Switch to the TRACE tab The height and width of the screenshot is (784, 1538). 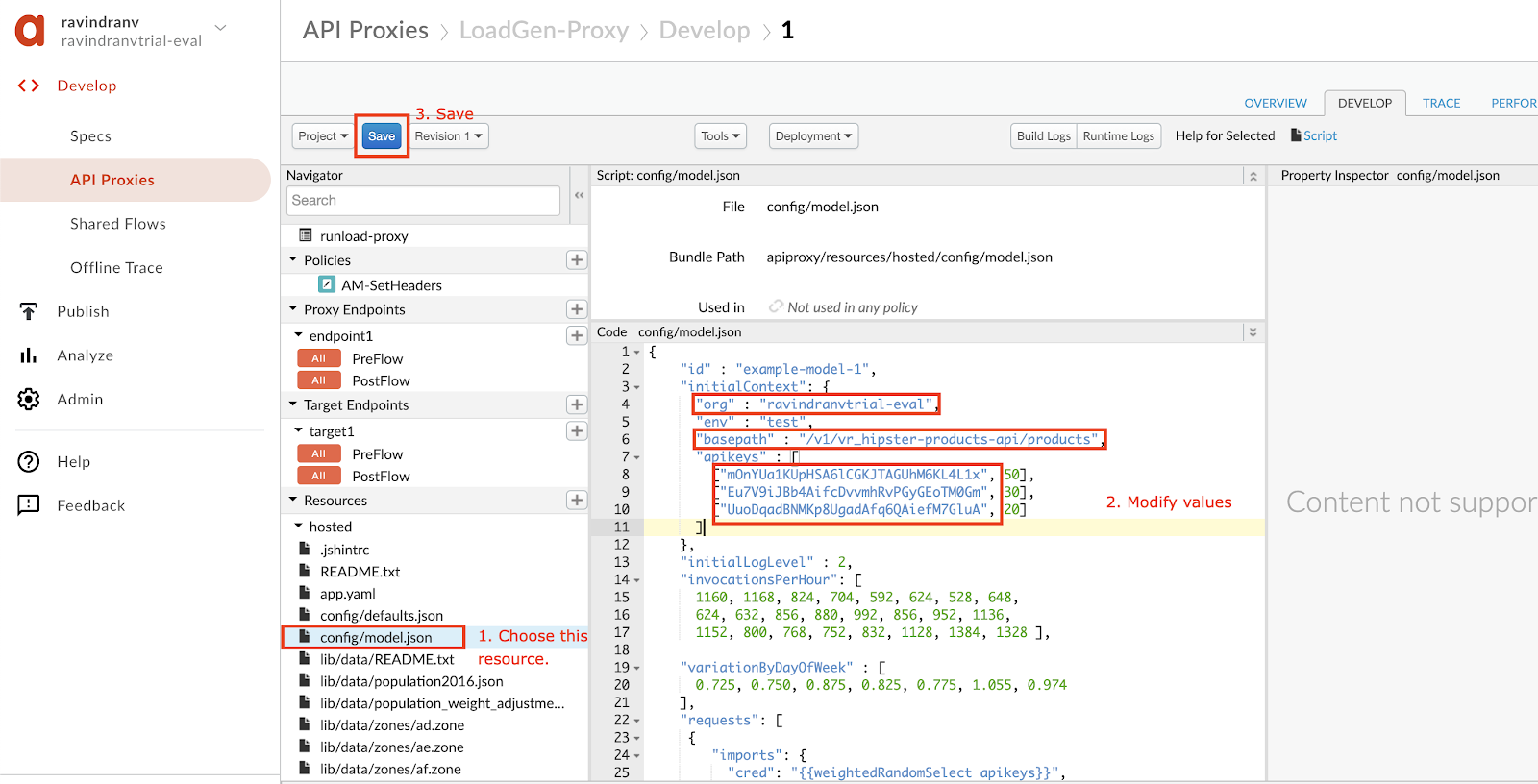coord(1441,104)
